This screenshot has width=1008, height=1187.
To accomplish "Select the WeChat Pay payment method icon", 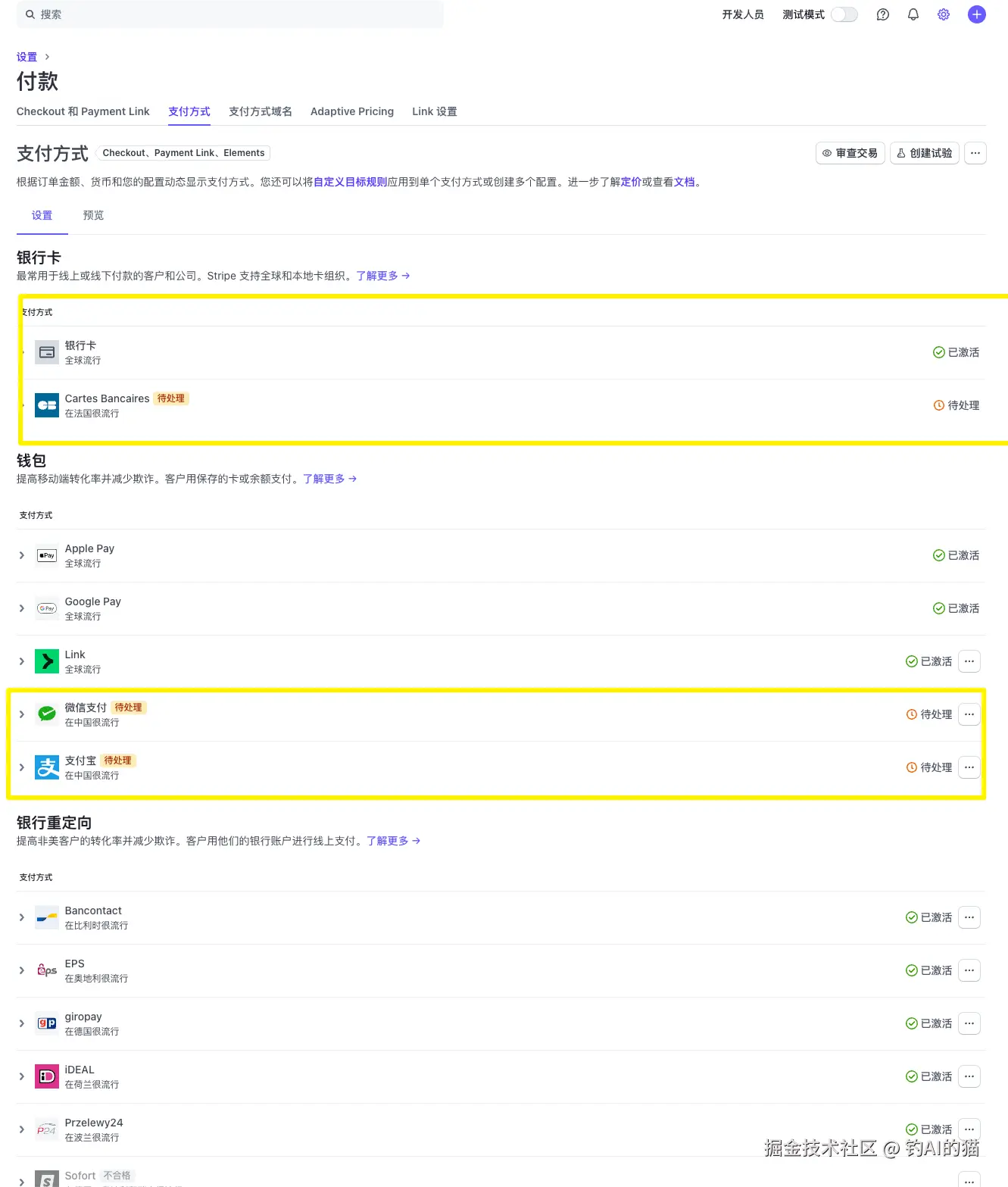I will point(46,714).
